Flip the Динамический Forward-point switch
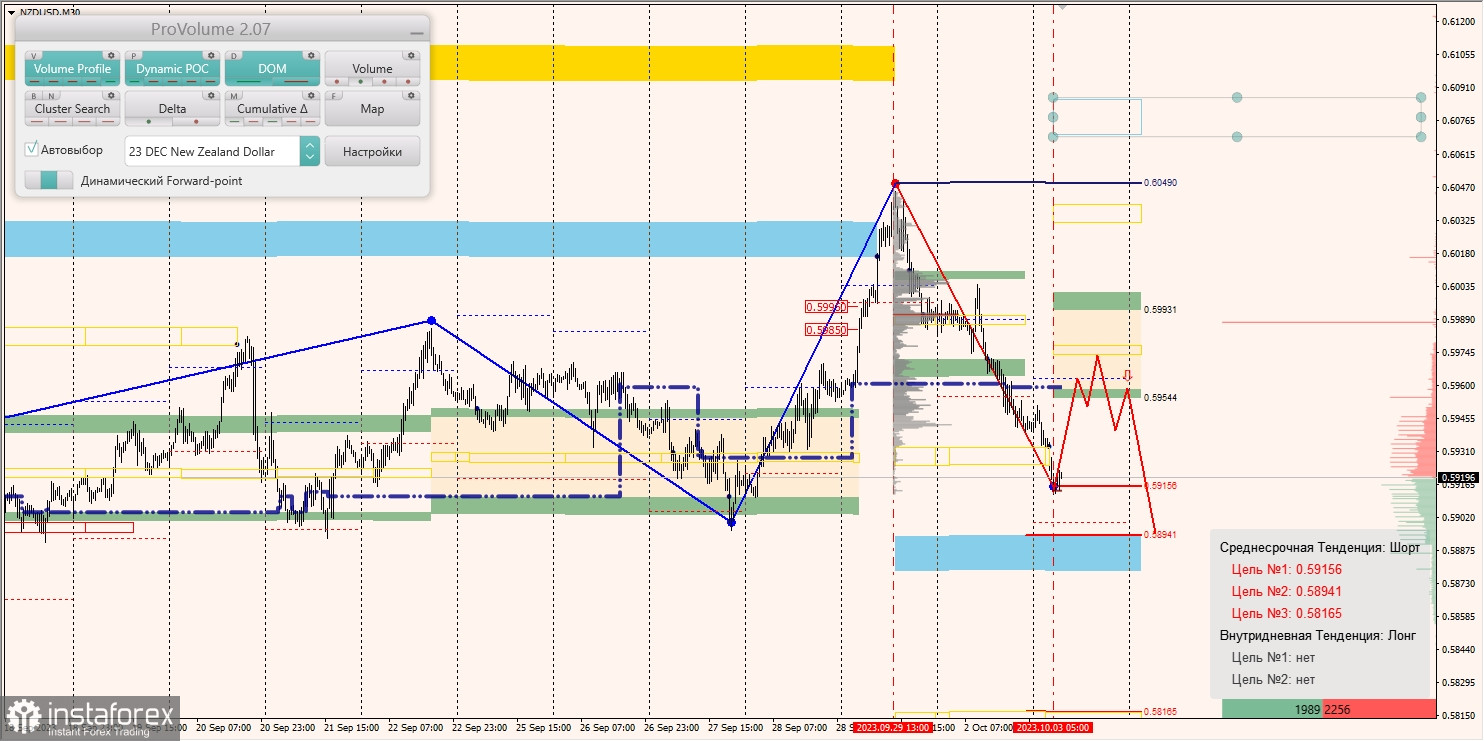This screenshot has width=1484, height=741. [x=49, y=180]
